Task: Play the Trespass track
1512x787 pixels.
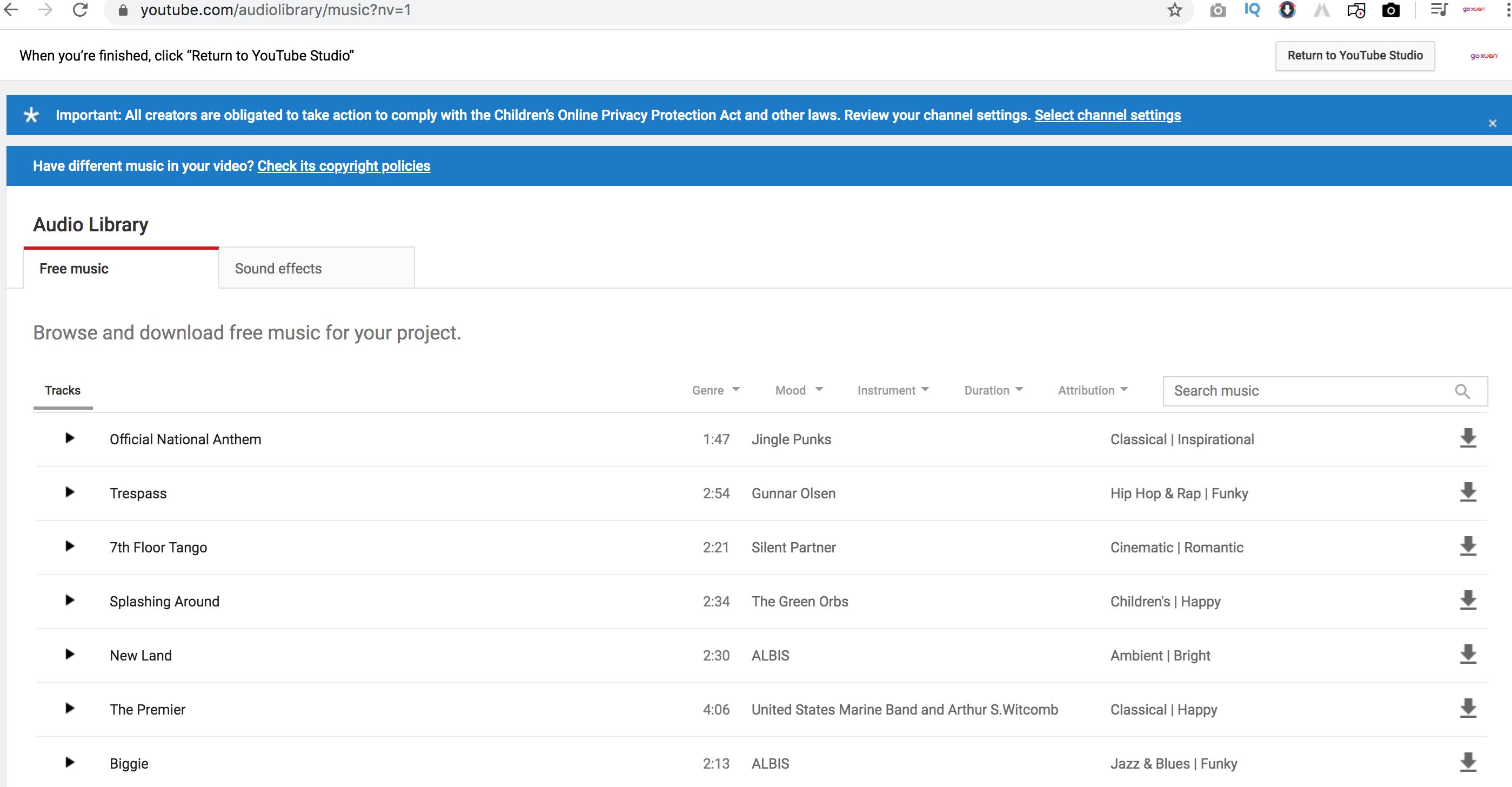Action: click(69, 492)
